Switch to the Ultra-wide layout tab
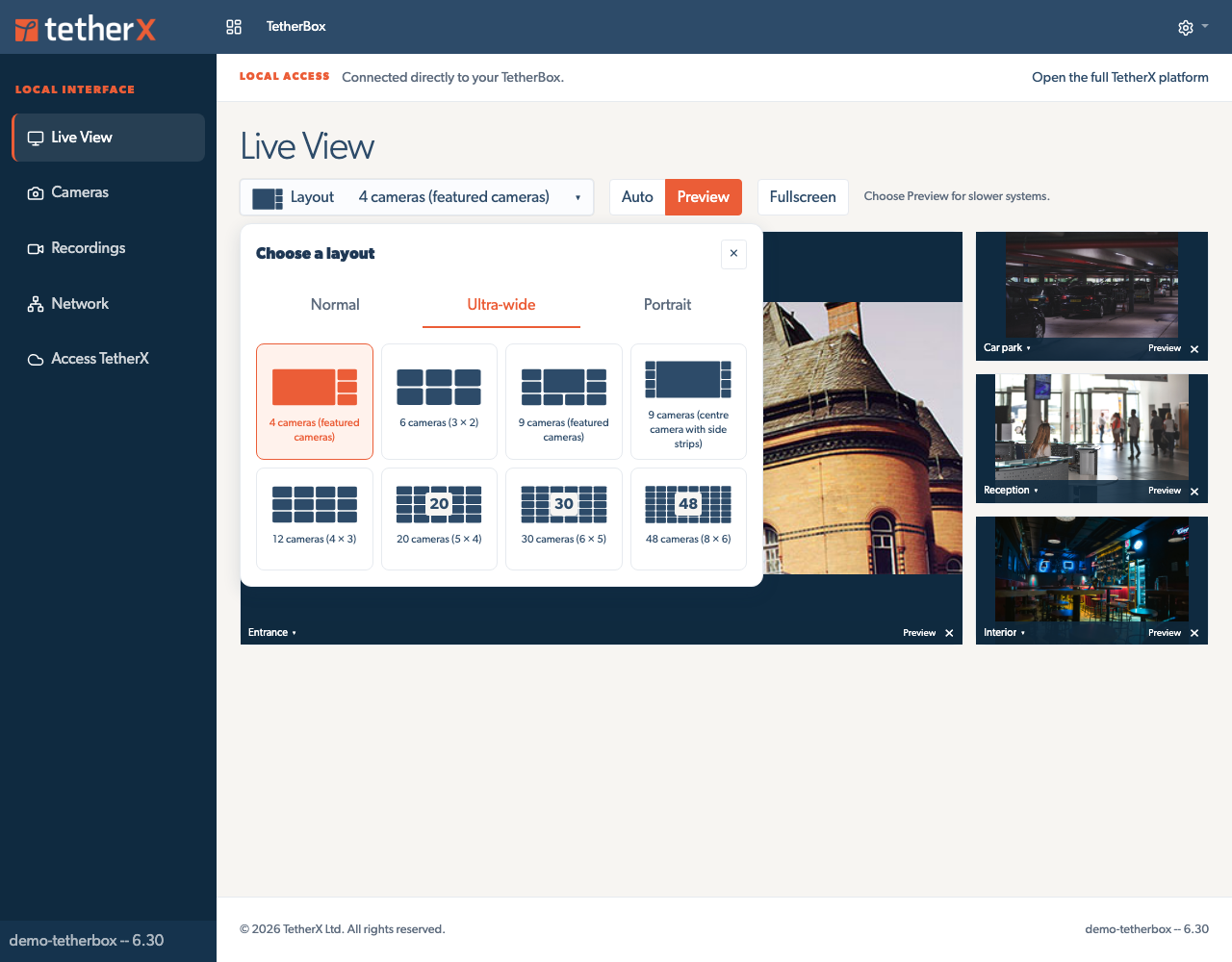1232x962 pixels. pyautogui.click(x=501, y=305)
